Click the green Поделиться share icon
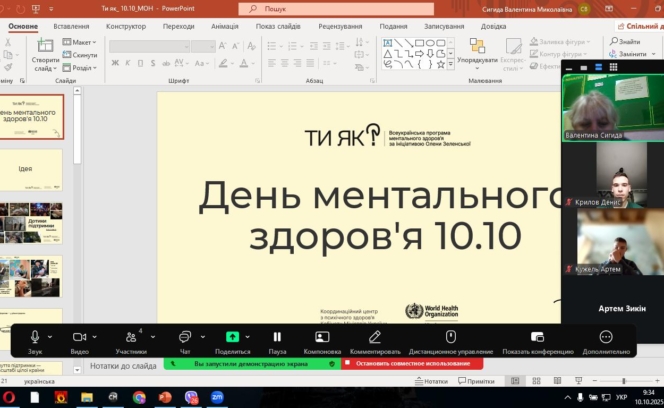 coord(232,338)
